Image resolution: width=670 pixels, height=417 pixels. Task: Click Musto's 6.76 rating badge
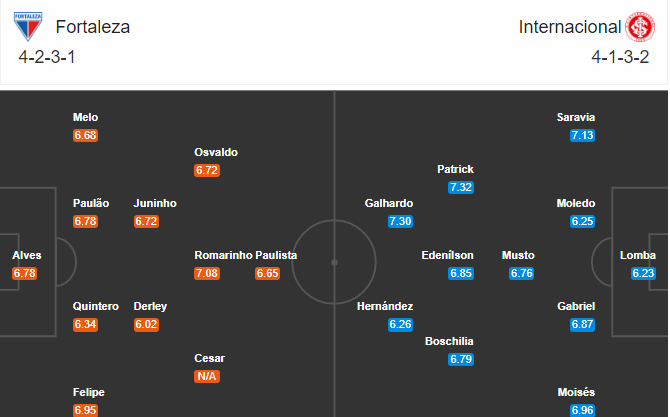pyautogui.click(x=521, y=273)
